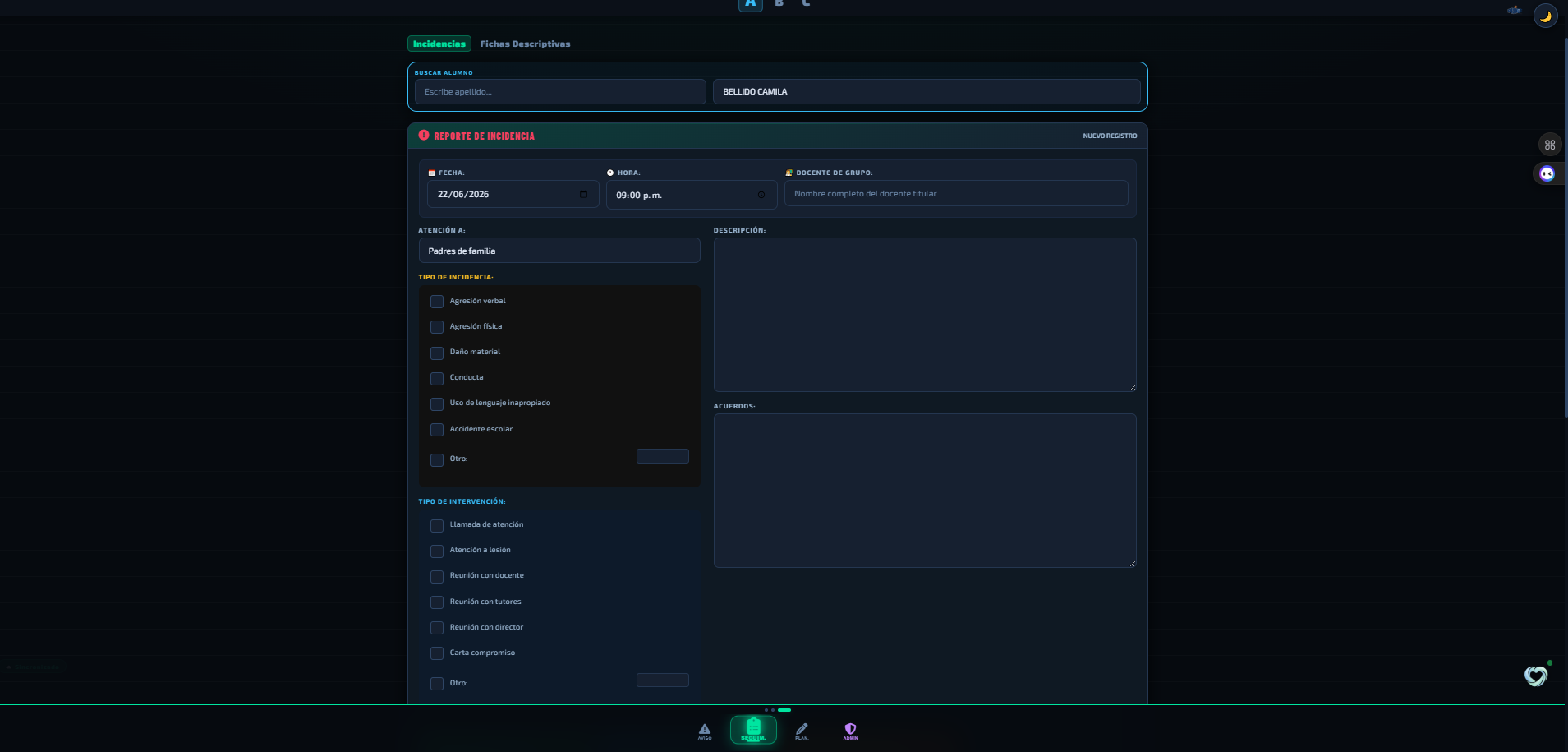Select the Seguim. clipboard icon in bottom bar

click(x=753, y=729)
